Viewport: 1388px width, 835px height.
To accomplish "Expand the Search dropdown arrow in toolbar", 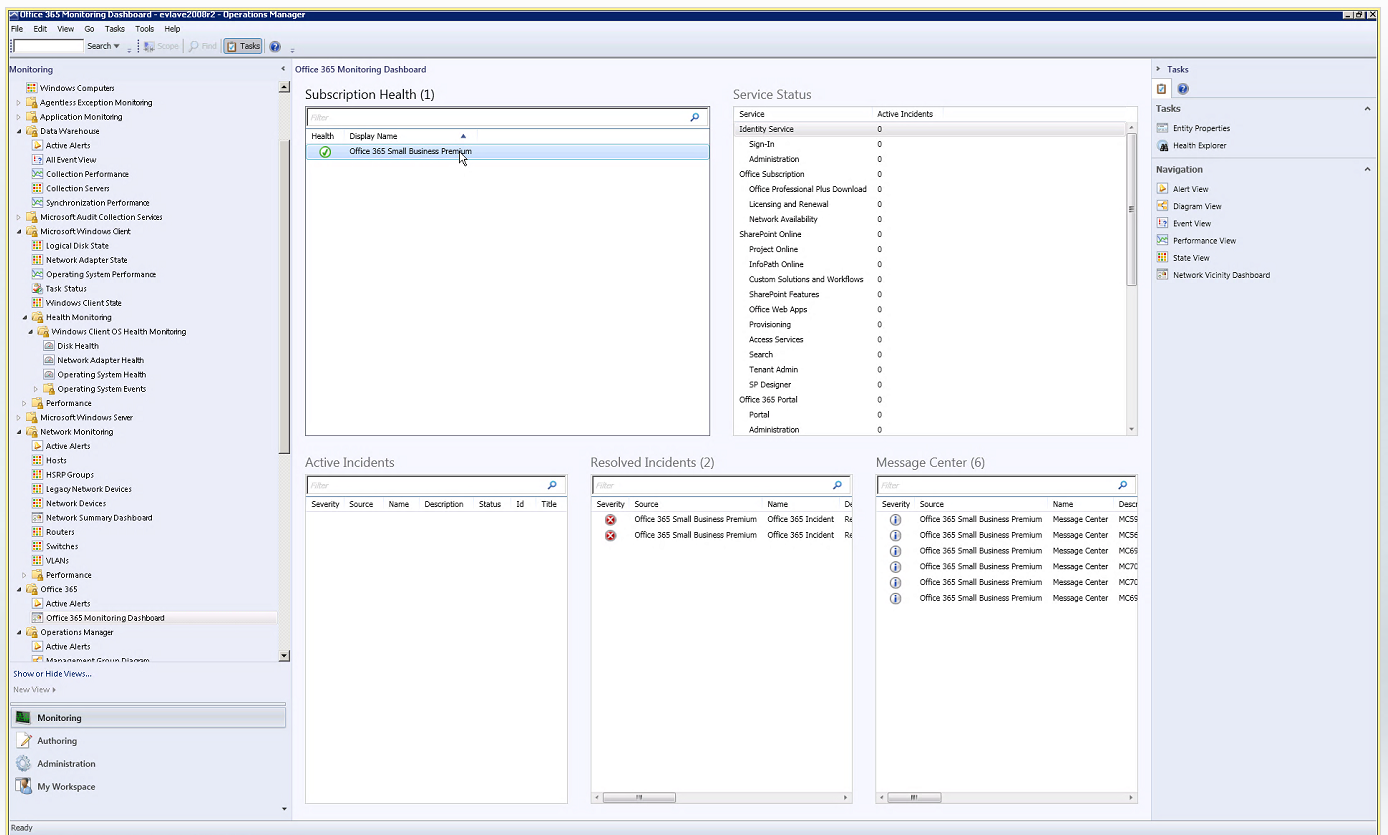I will [x=116, y=46].
